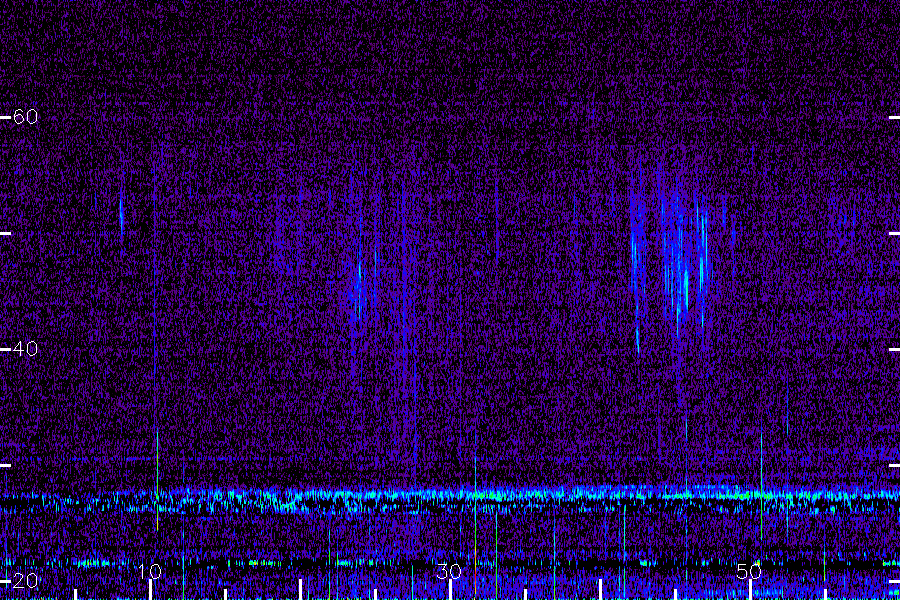Click the 40 label on the frequency axis

click(25, 349)
